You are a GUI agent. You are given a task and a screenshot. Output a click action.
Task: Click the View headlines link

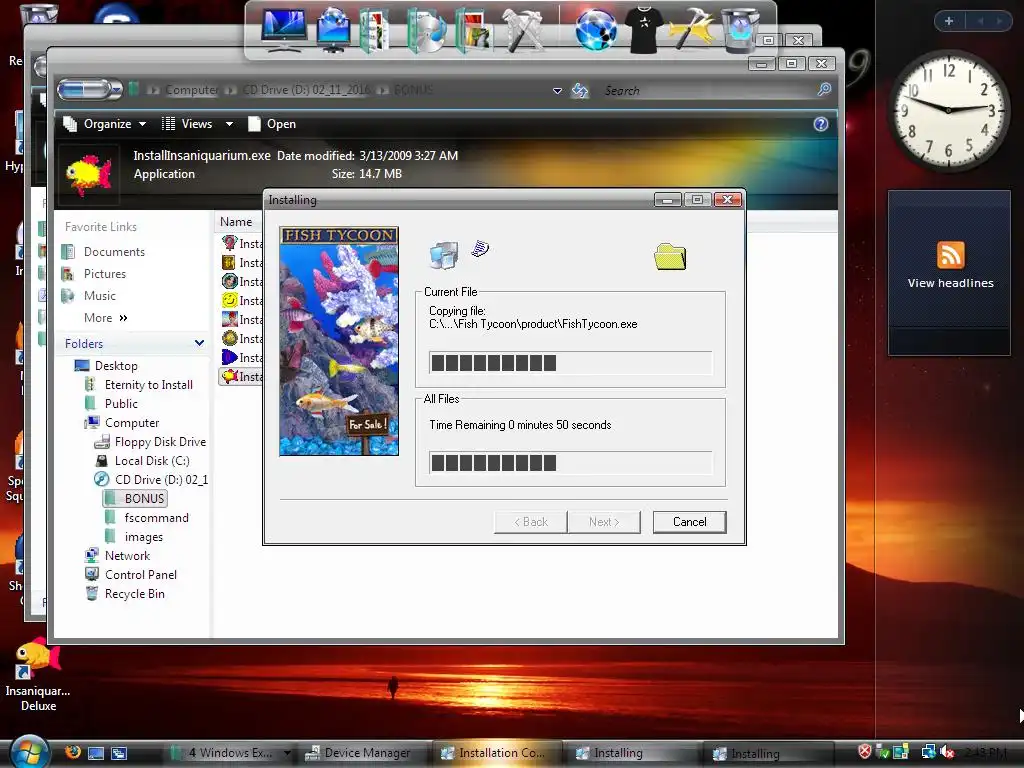pos(950,283)
